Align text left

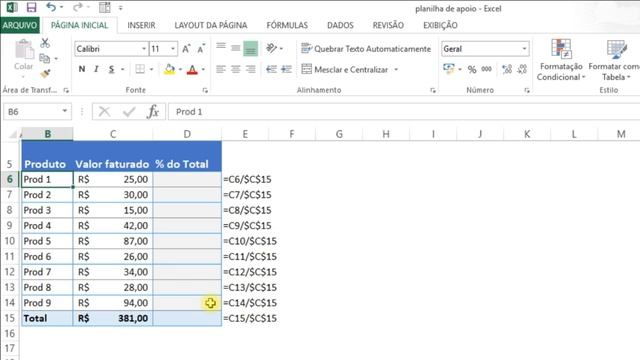[221, 69]
